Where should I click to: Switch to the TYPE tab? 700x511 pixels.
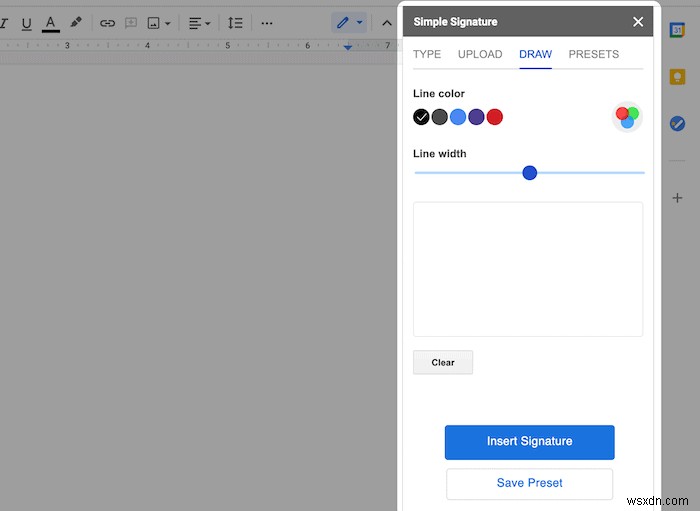click(x=427, y=54)
